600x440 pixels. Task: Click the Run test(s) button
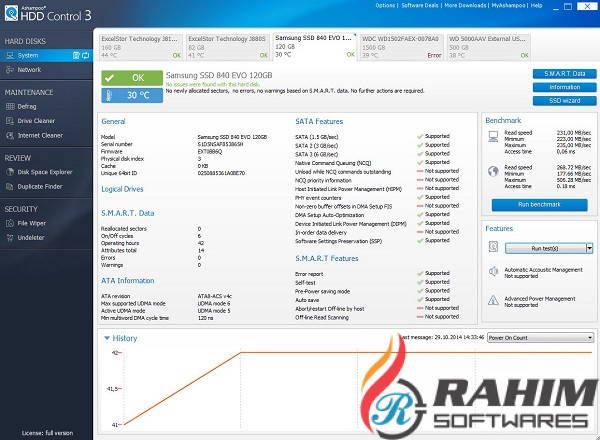(545, 248)
